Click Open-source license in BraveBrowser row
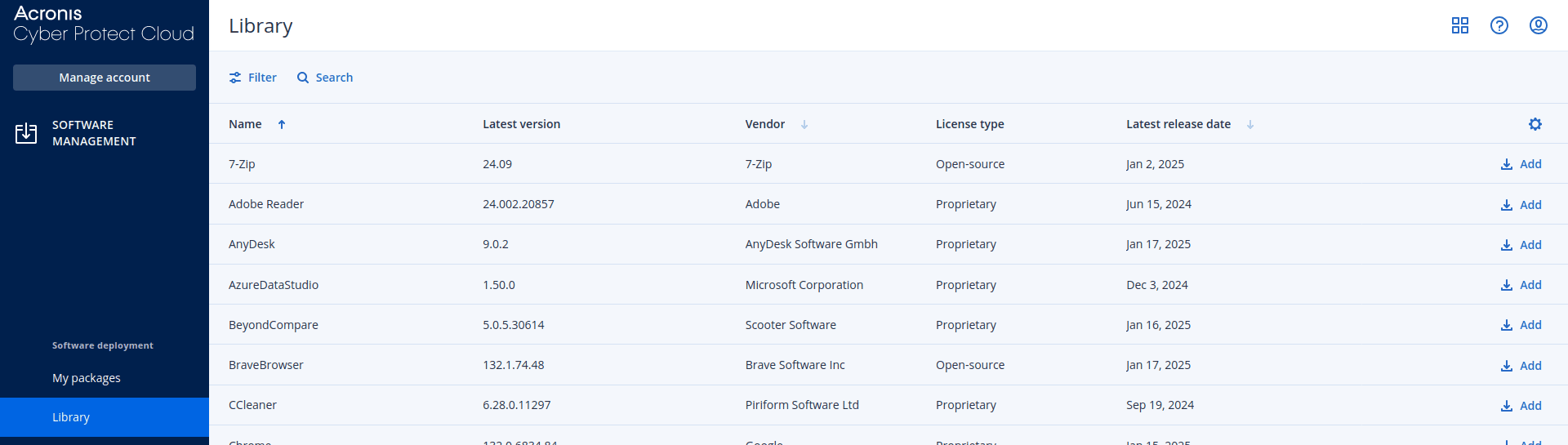Image resolution: width=1568 pixels, height=445 pixels. click(x=970, y=365)
